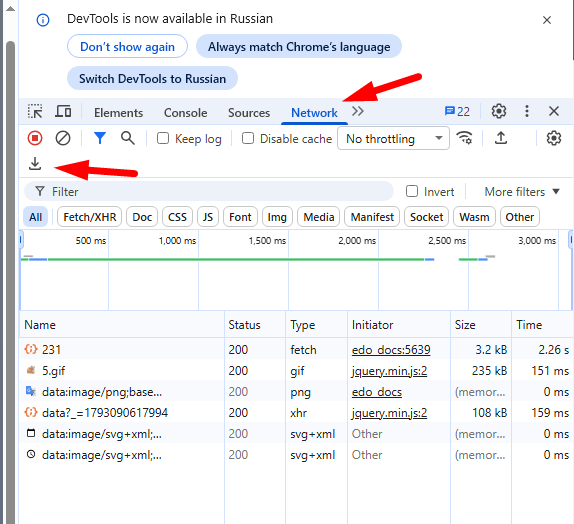Viewport: 574px width, 524px height.
Task: Close the DevTools panel
Action: pyautogui.click(x=554, y=111)
